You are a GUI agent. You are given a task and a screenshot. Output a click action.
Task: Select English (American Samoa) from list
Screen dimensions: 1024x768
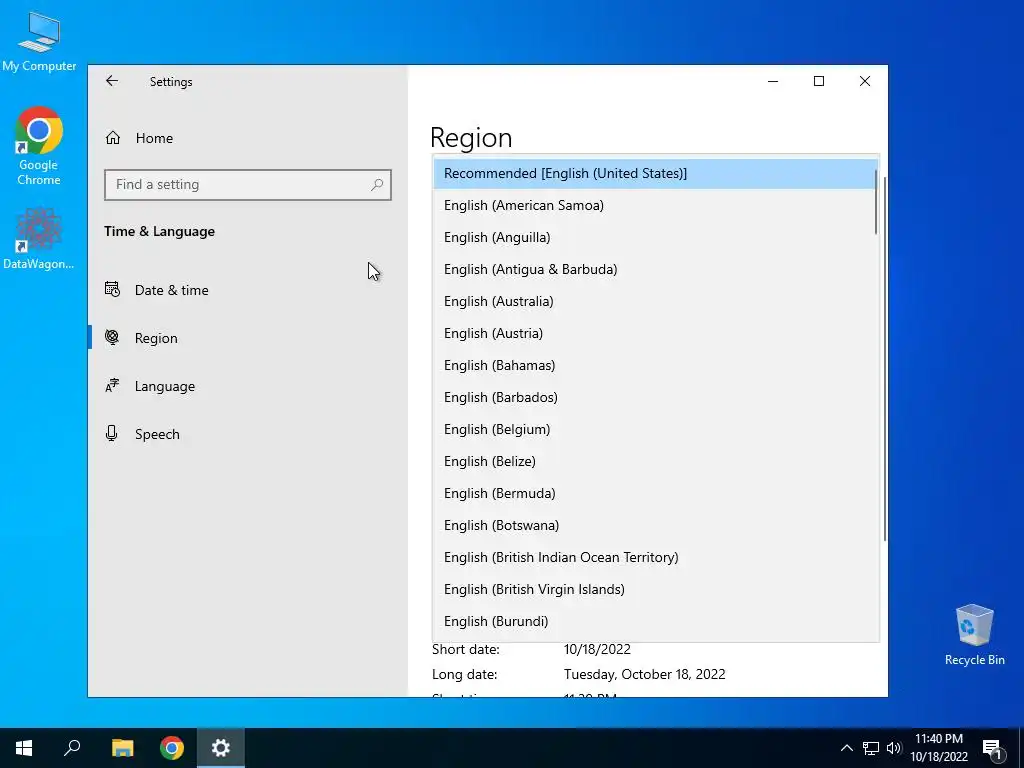click(x=655, y=206)
